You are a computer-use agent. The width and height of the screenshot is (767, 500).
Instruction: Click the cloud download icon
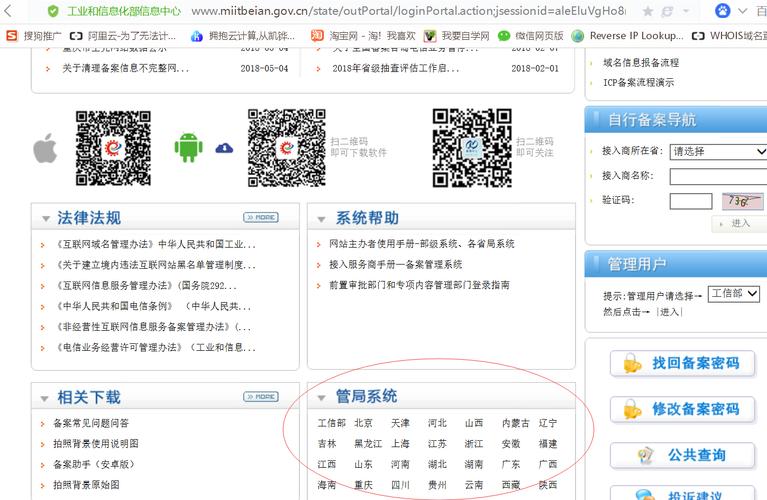pyautogui.click(x=224, y=148)
